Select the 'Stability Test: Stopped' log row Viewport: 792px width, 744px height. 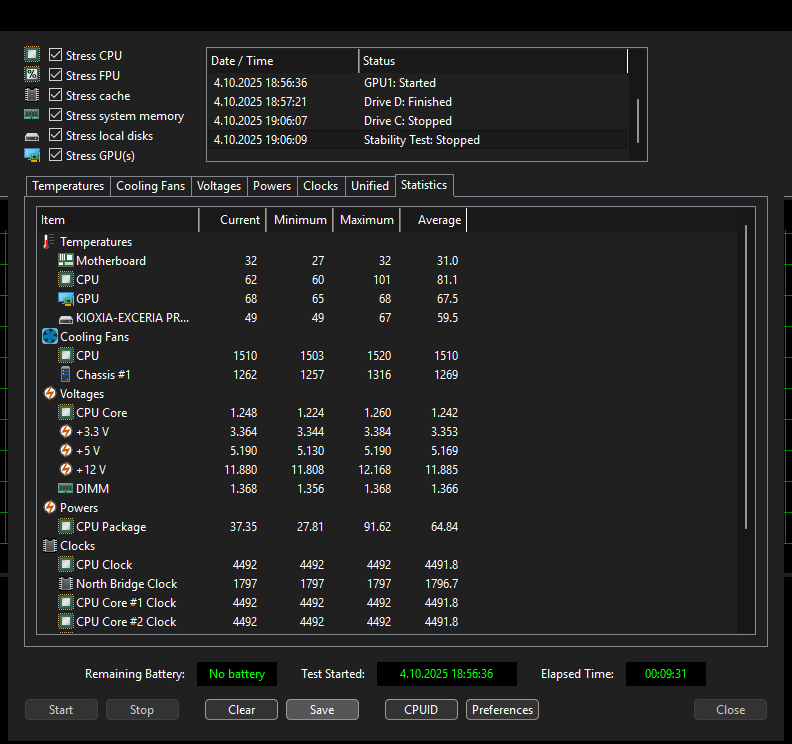click(x=417, y=140)
